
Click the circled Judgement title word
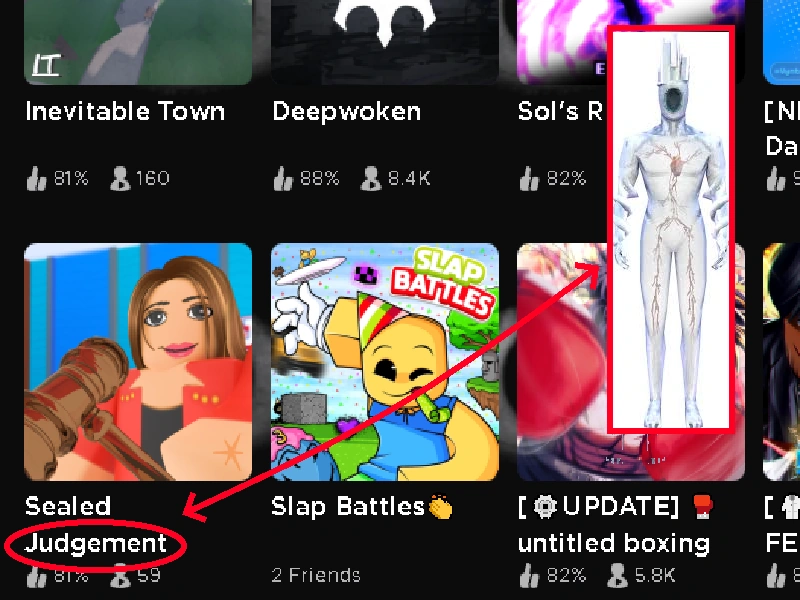point(96,544)
